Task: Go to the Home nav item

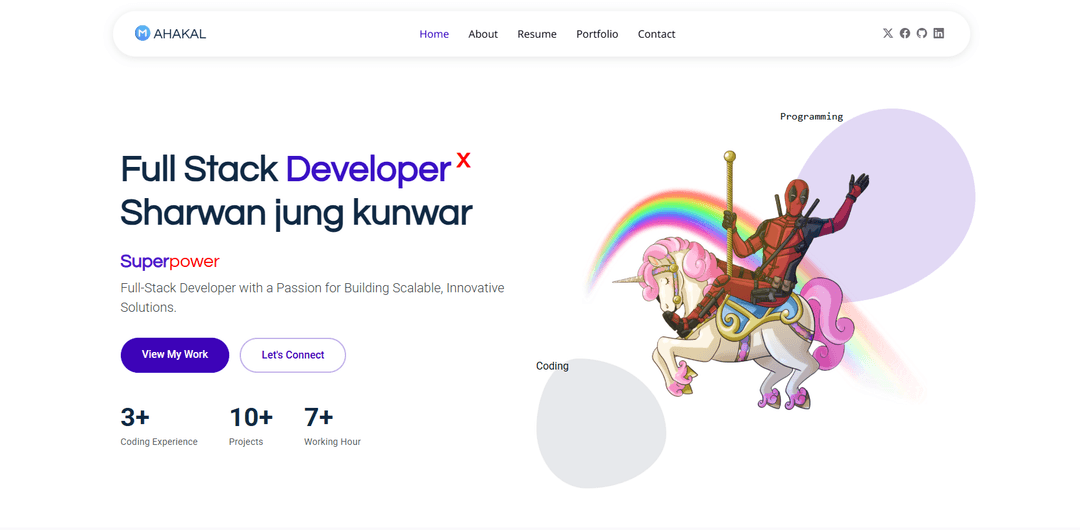Action: click(x=434, y=34)
